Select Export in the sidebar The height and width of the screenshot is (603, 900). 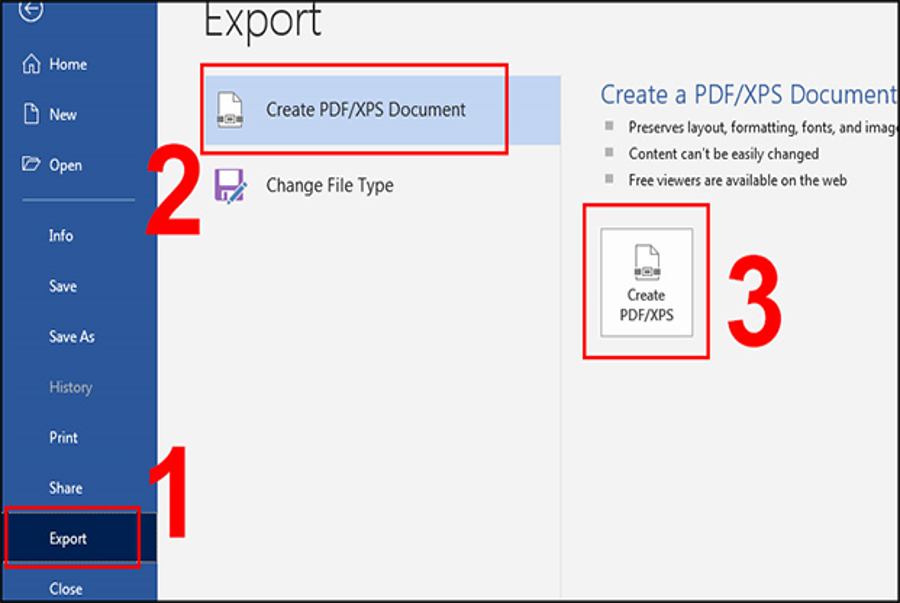[x=68, y=539]
